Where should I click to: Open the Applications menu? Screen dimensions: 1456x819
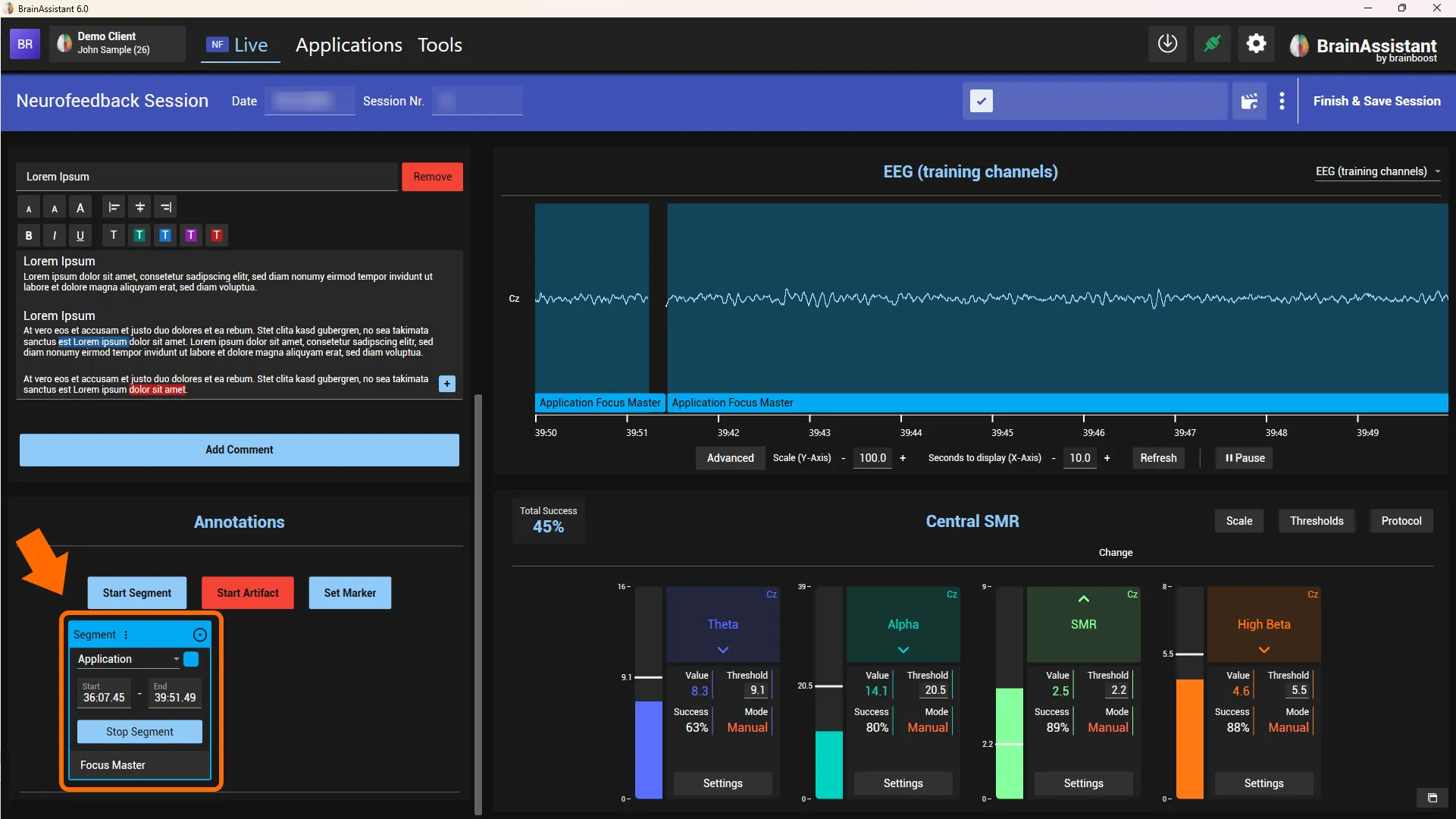[x=349, y=45]
